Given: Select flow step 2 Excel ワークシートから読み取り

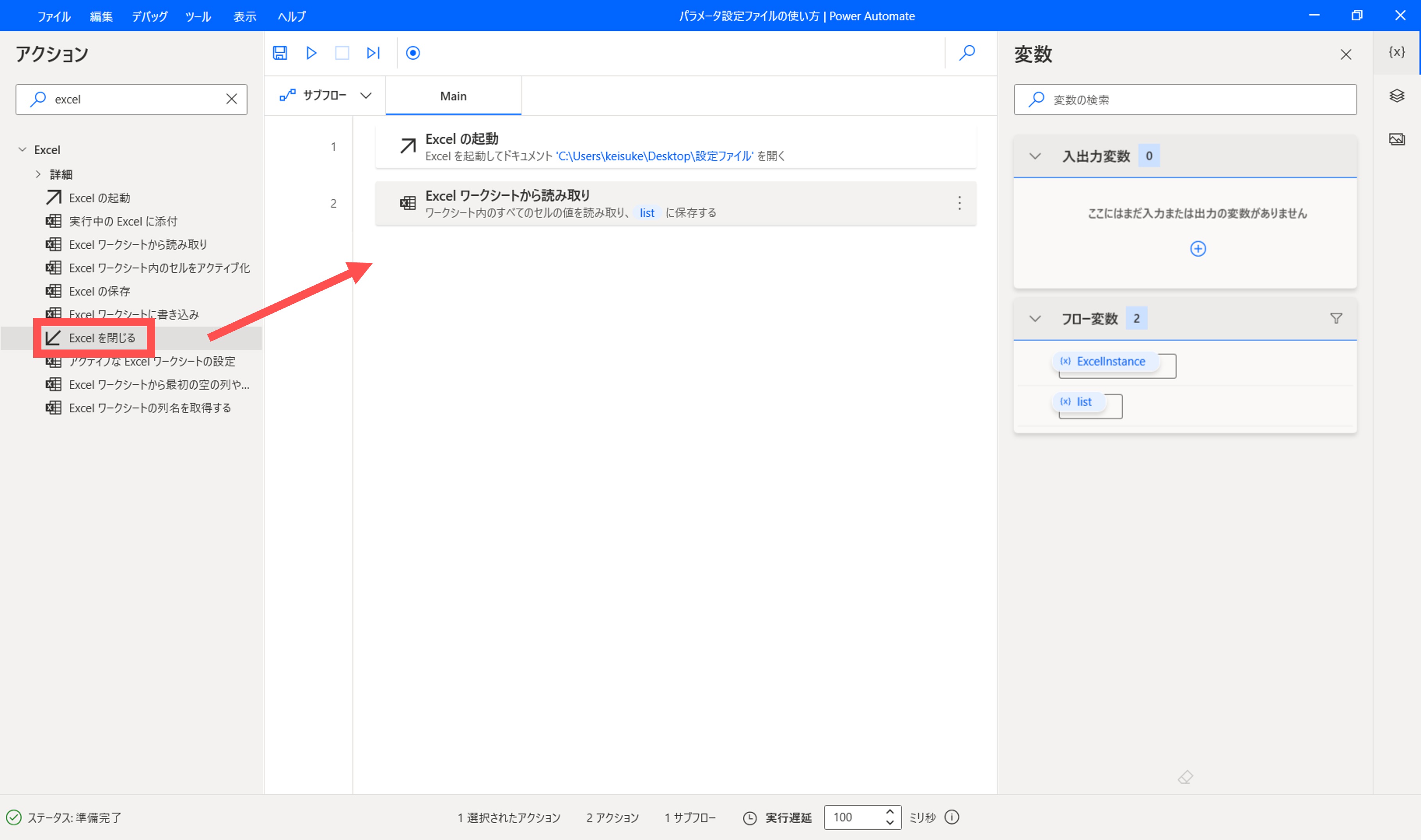Looking at the screenshot, I should point(675,203).
